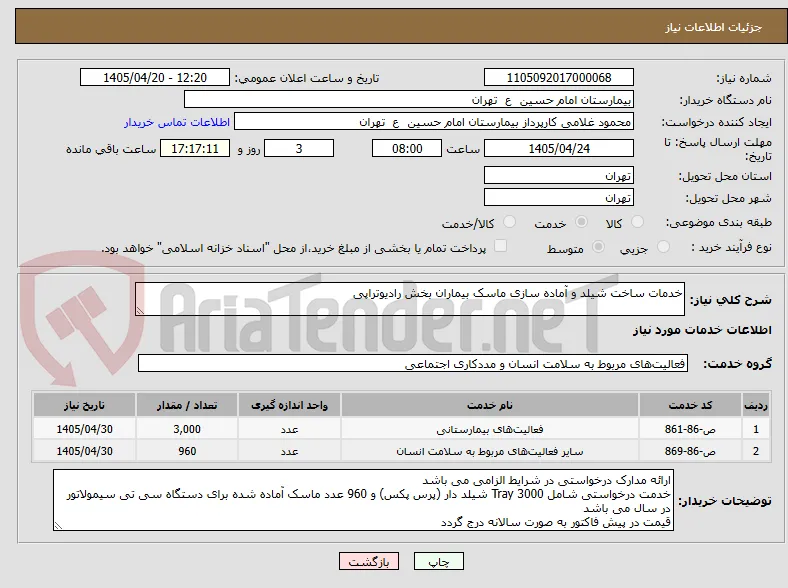
Task: Click the جزئیات اطلاعات نیاز header title
Action: 714,27
